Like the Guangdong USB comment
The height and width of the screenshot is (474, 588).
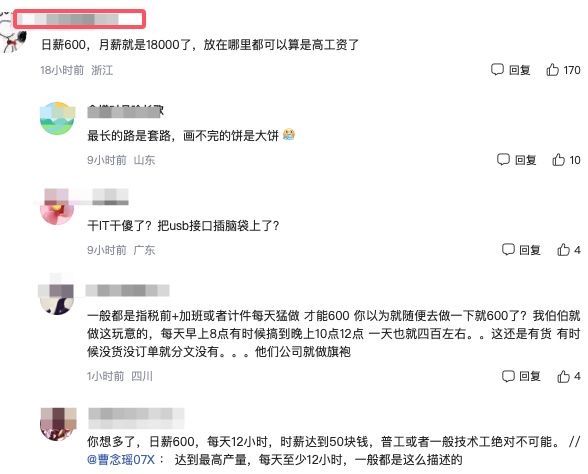tap(564, 250)
